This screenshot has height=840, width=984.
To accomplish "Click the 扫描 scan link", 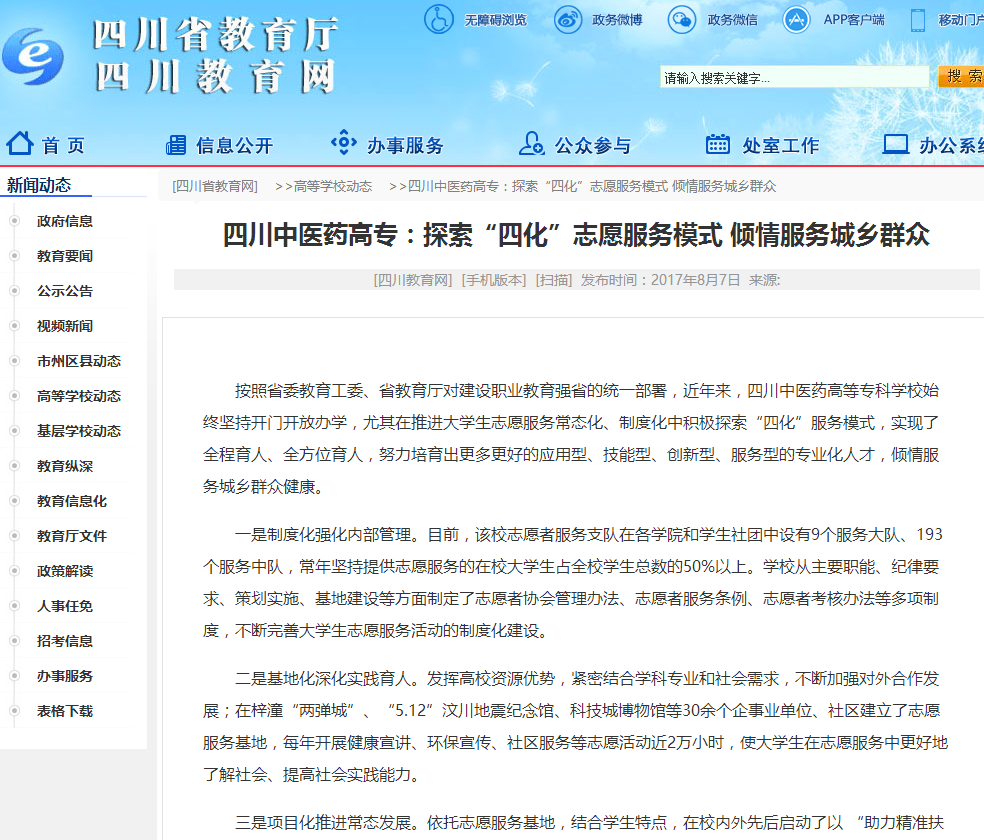I will click(553, 280).
